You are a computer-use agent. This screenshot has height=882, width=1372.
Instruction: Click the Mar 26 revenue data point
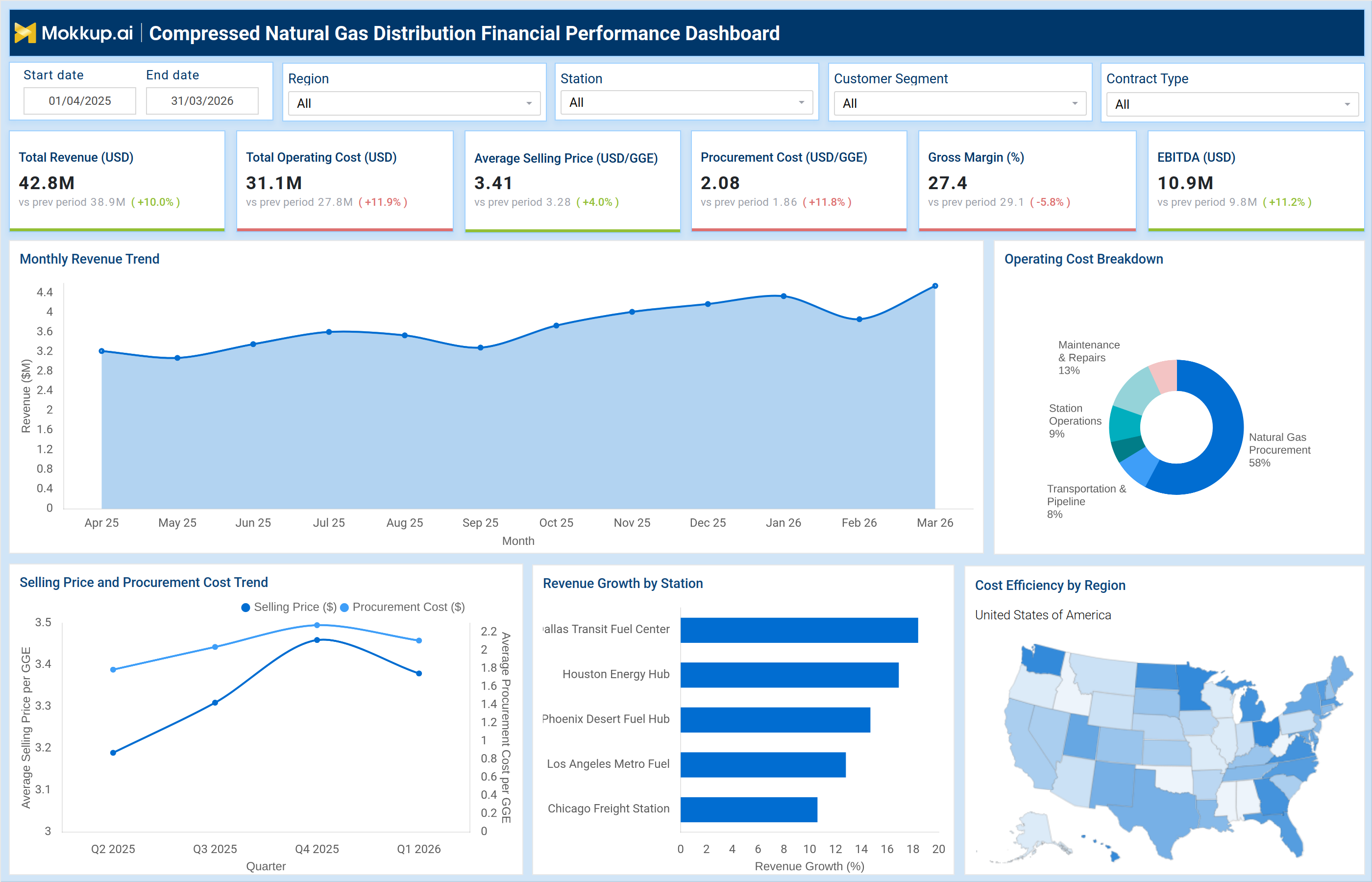(935, 286)
